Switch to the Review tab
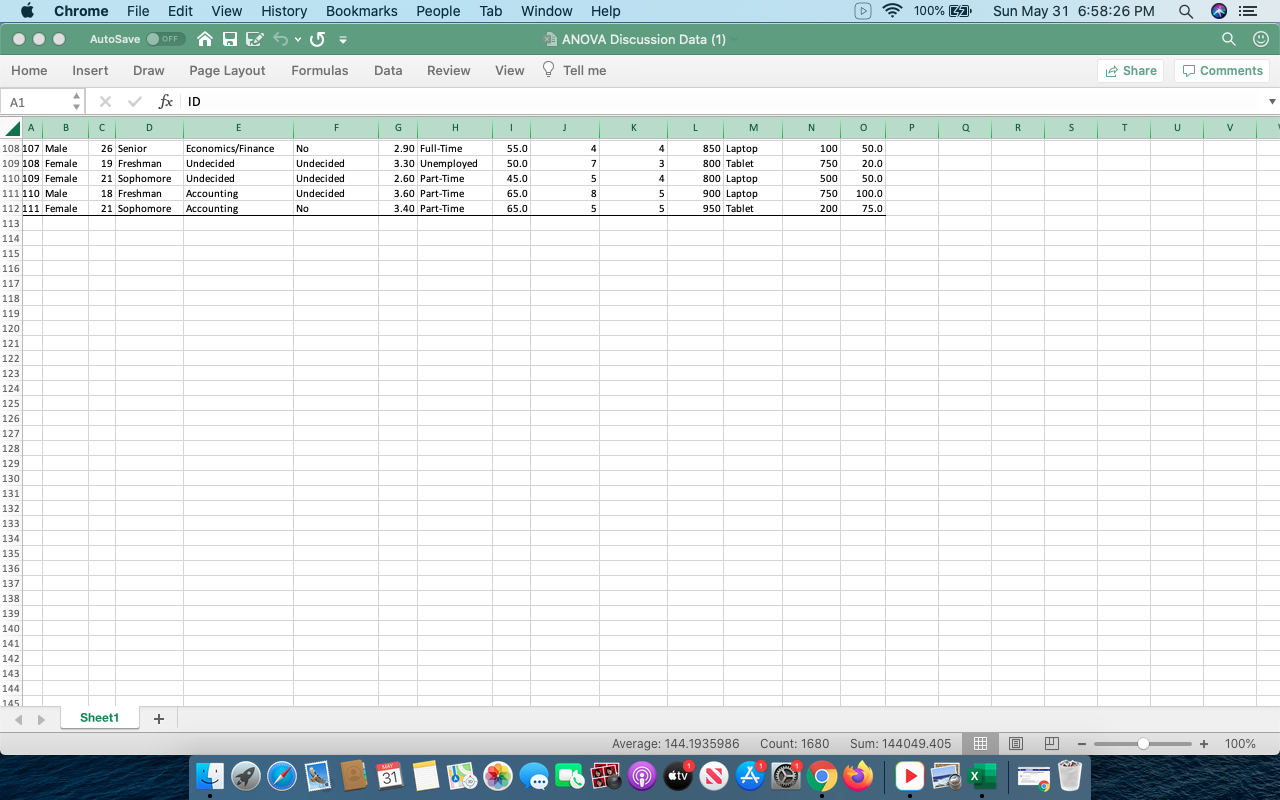Screen dimensions: 1280x800 449,70
